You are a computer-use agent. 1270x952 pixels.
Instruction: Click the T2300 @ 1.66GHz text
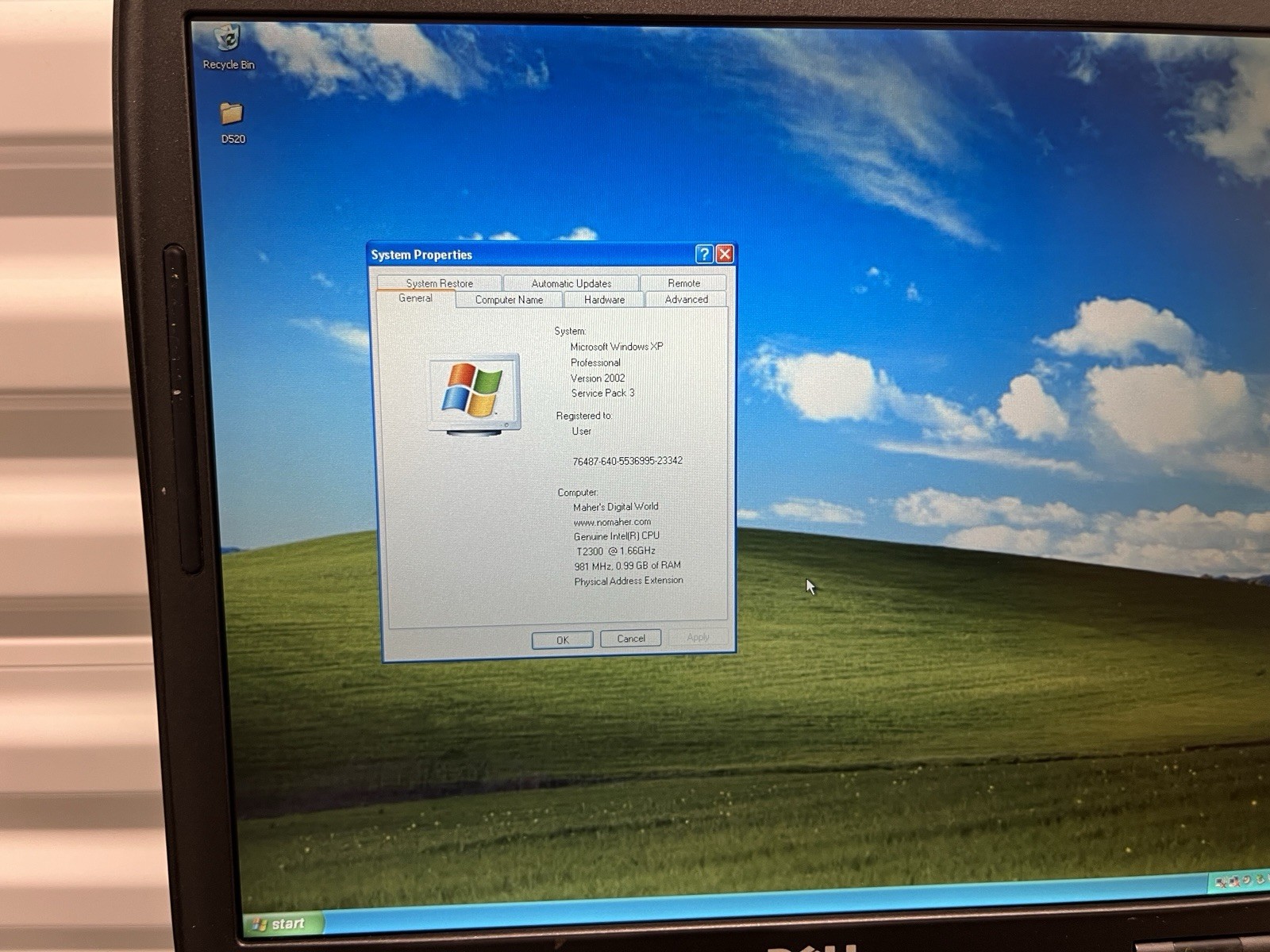coord(616,551)
